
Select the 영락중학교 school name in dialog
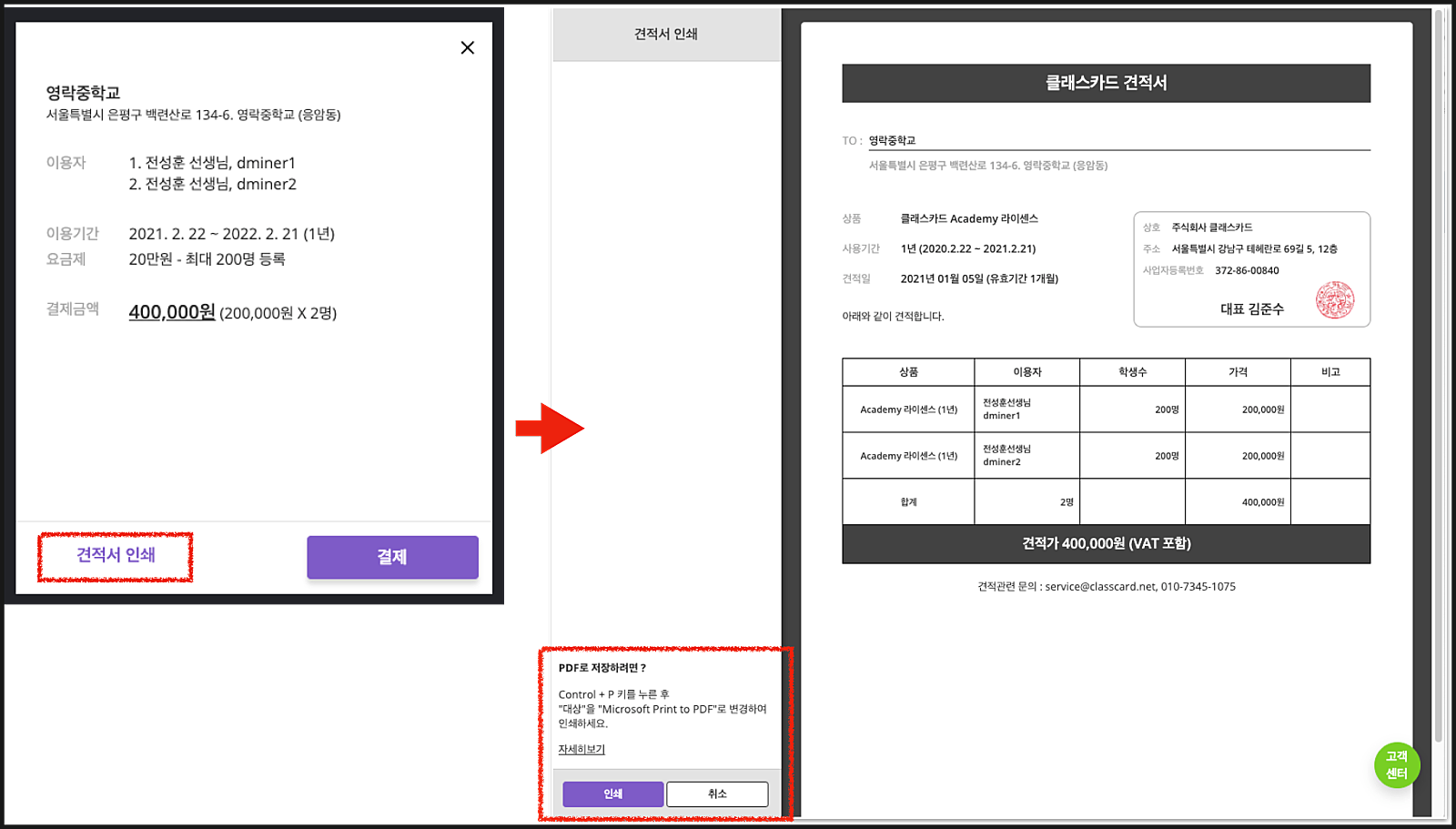83,93
